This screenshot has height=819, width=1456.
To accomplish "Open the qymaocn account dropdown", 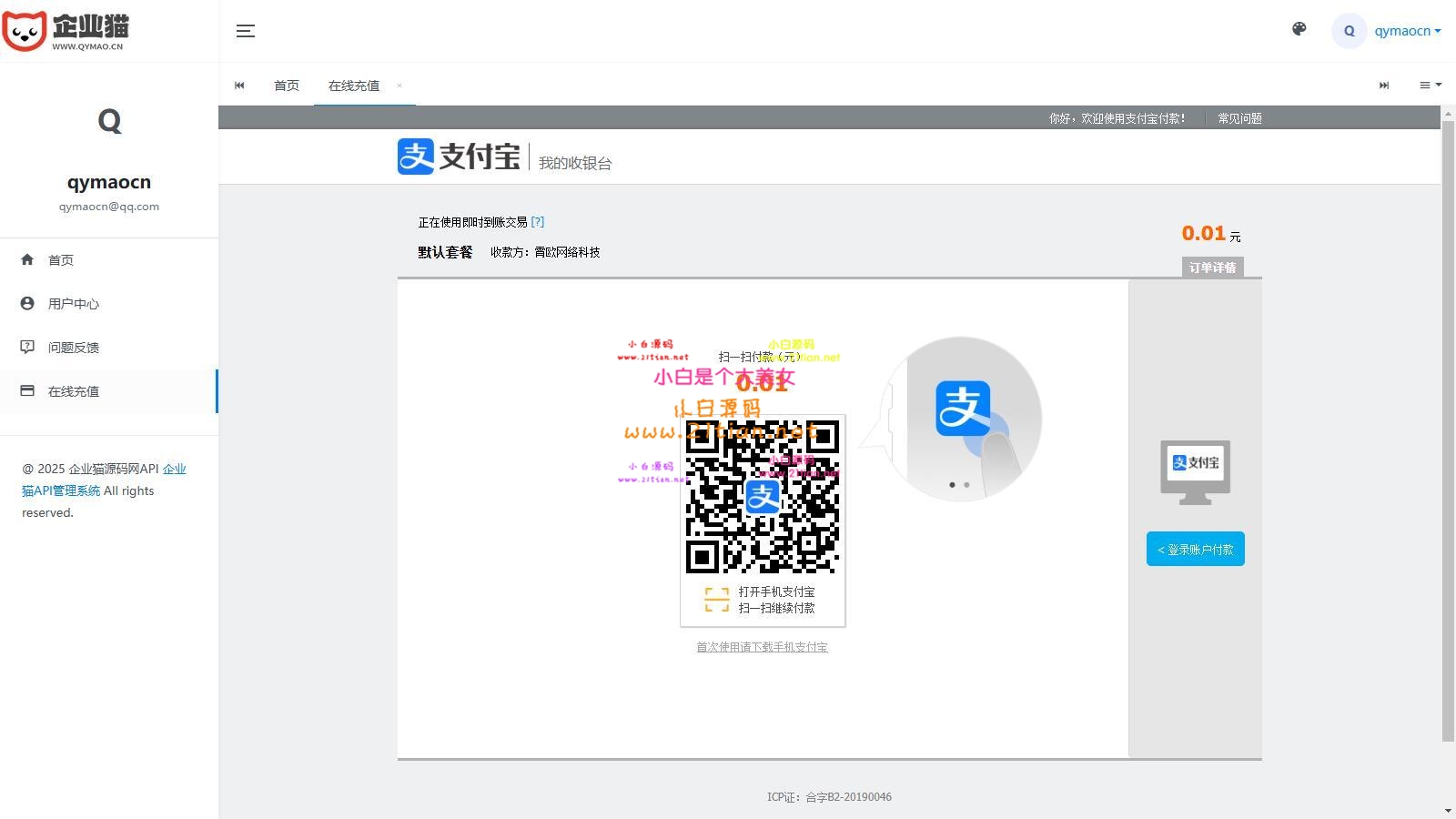I will click(x=1406, y=31).
